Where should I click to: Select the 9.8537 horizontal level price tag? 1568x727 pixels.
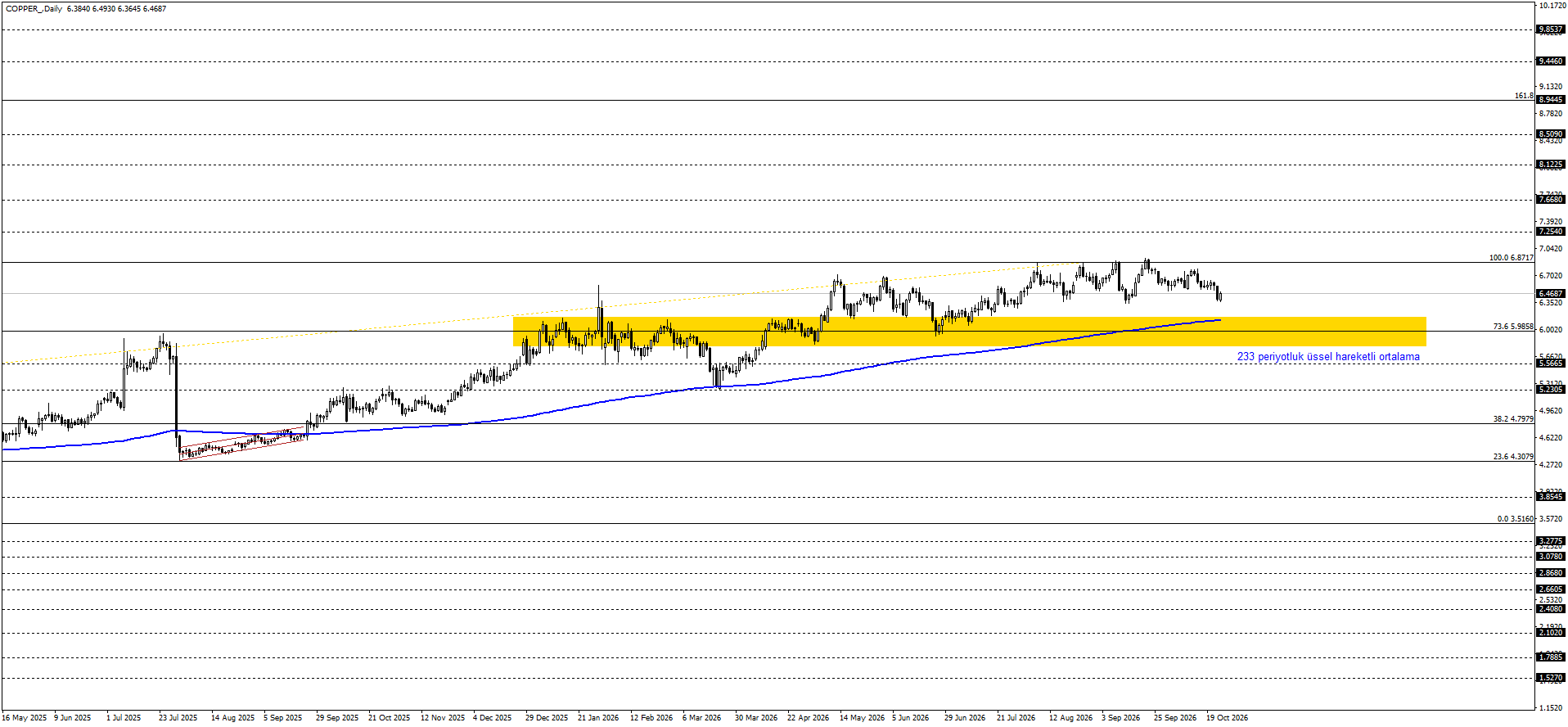coord(1551,29)
